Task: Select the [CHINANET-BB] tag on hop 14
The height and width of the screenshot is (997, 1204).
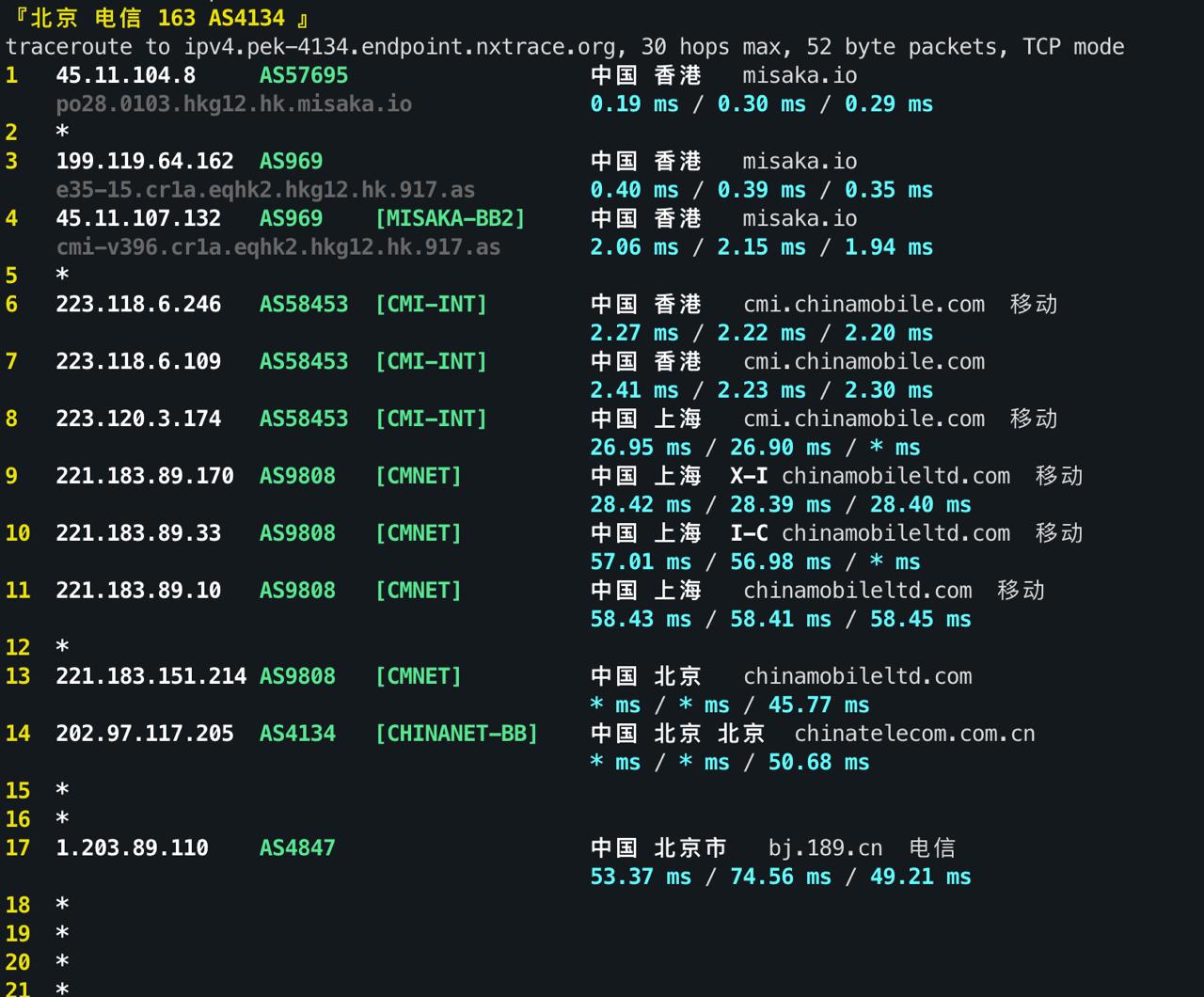Action: pyautogui.click(x=457, y=734)
